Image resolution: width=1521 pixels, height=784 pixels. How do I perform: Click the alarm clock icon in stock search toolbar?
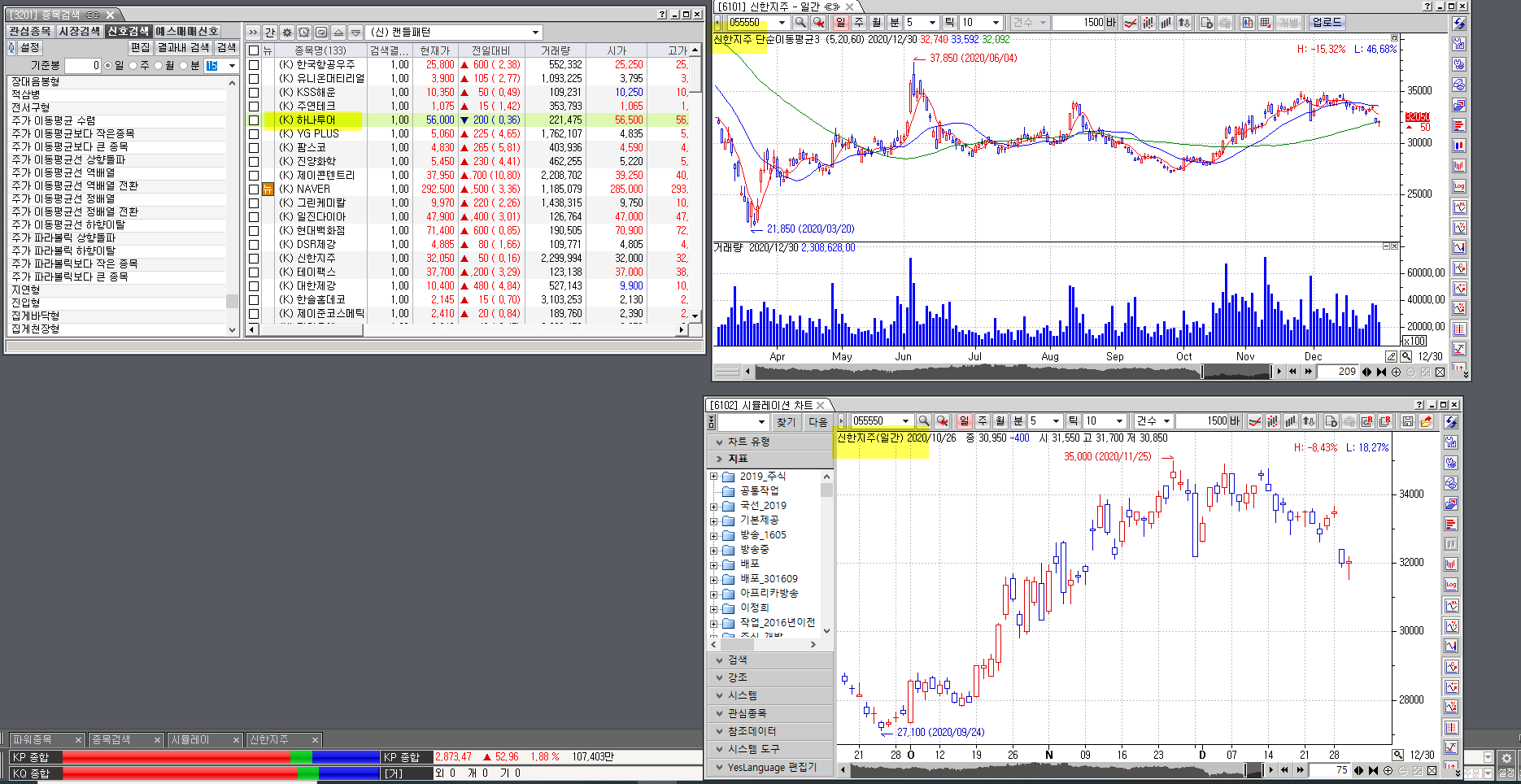pos(303,33)
